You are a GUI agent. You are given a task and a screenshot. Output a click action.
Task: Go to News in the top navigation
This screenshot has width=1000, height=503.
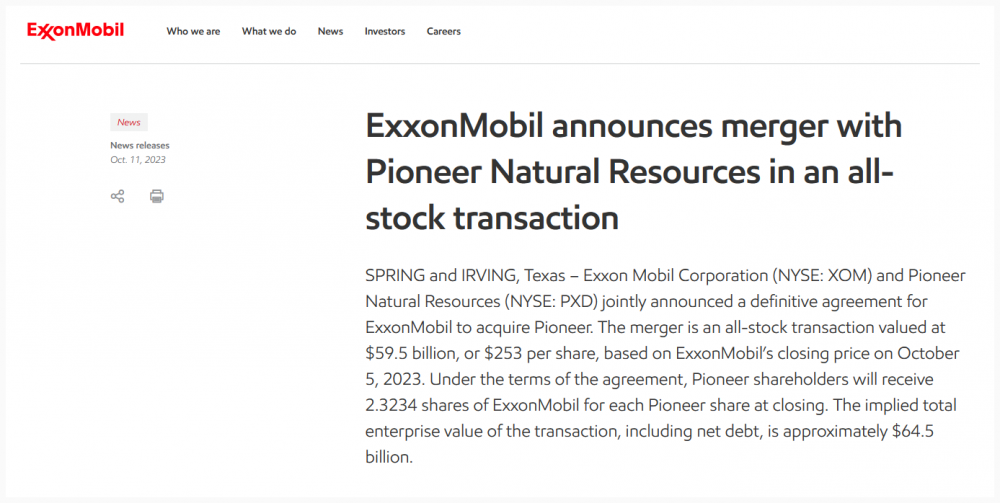(x=330, y=31)
